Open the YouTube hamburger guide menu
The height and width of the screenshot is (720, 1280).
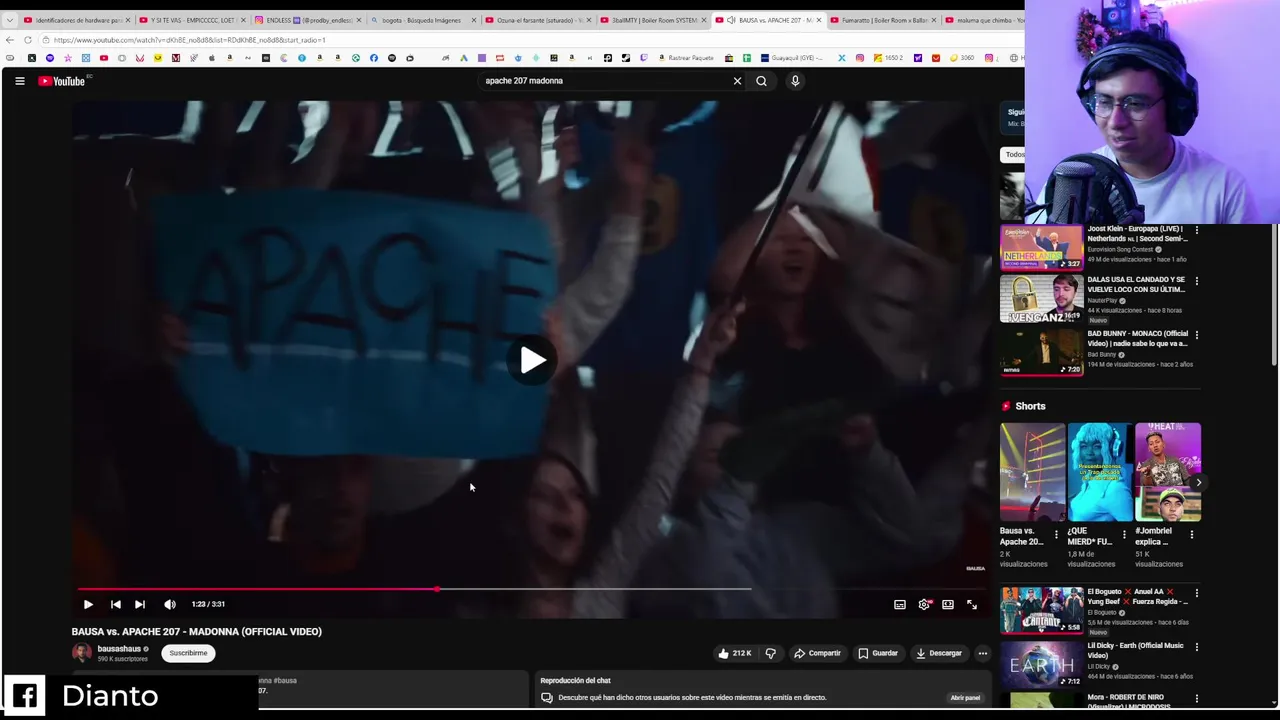pos(19,81)
